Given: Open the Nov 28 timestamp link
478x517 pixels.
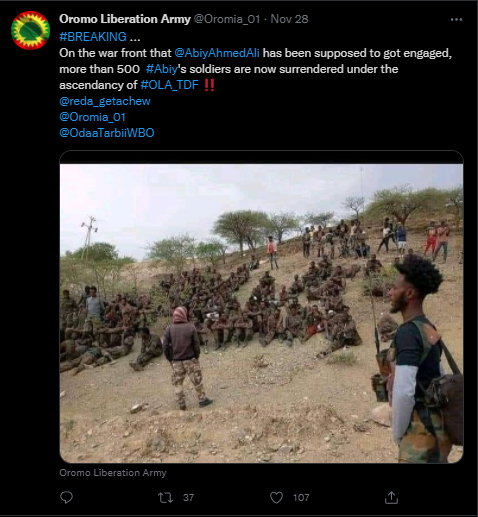Looking at the screenshot, I should [289, 19].
